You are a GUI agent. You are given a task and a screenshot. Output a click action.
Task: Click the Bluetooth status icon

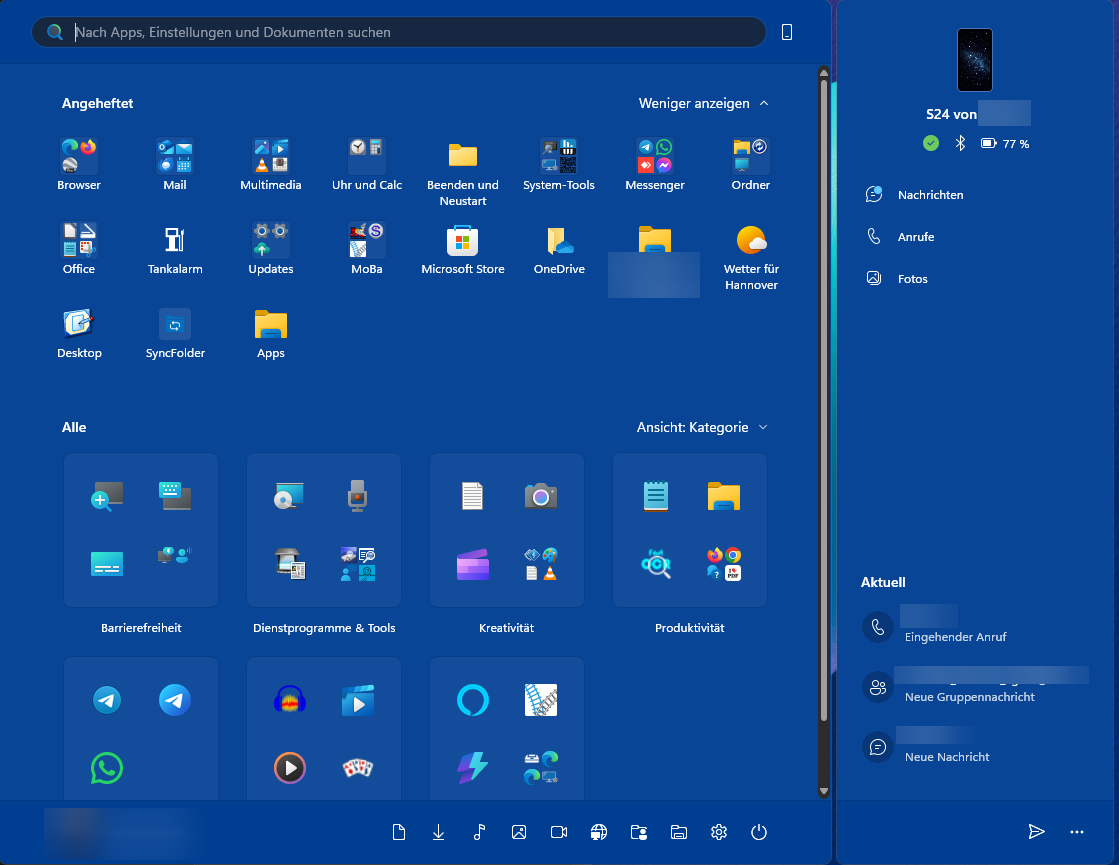[961, 143]
